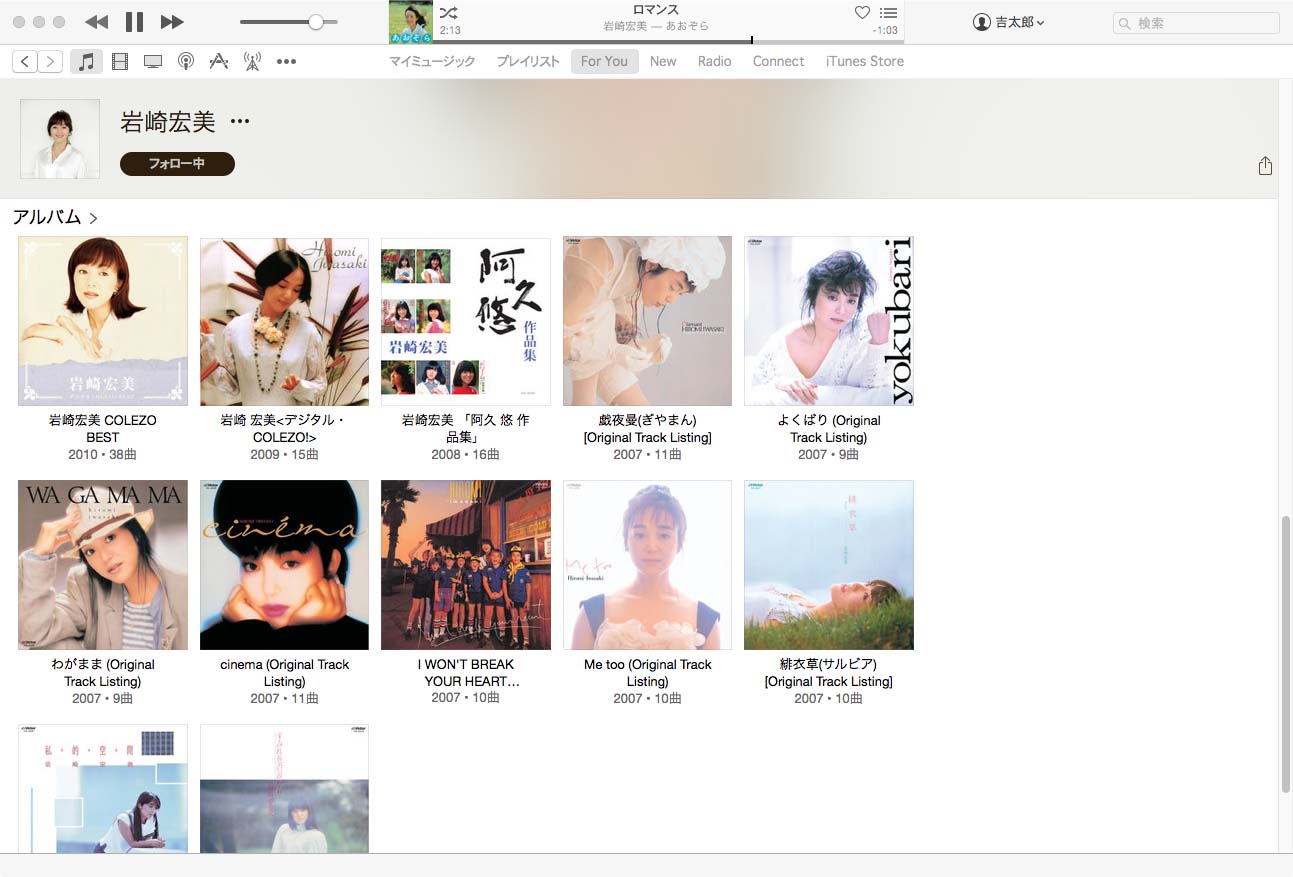Switch to the Apps library

[219, 62]
